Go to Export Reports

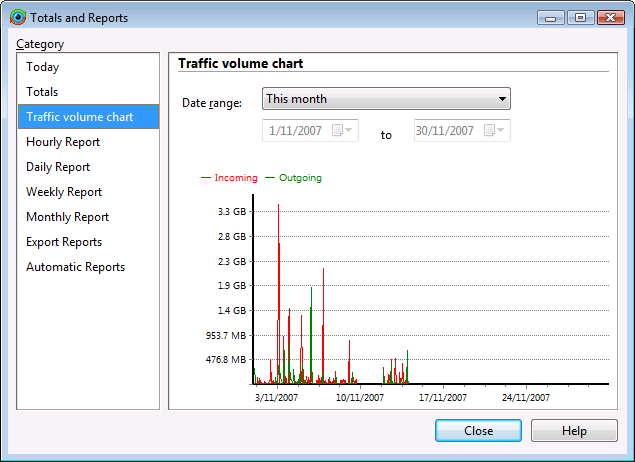click(x=88, y=242)
